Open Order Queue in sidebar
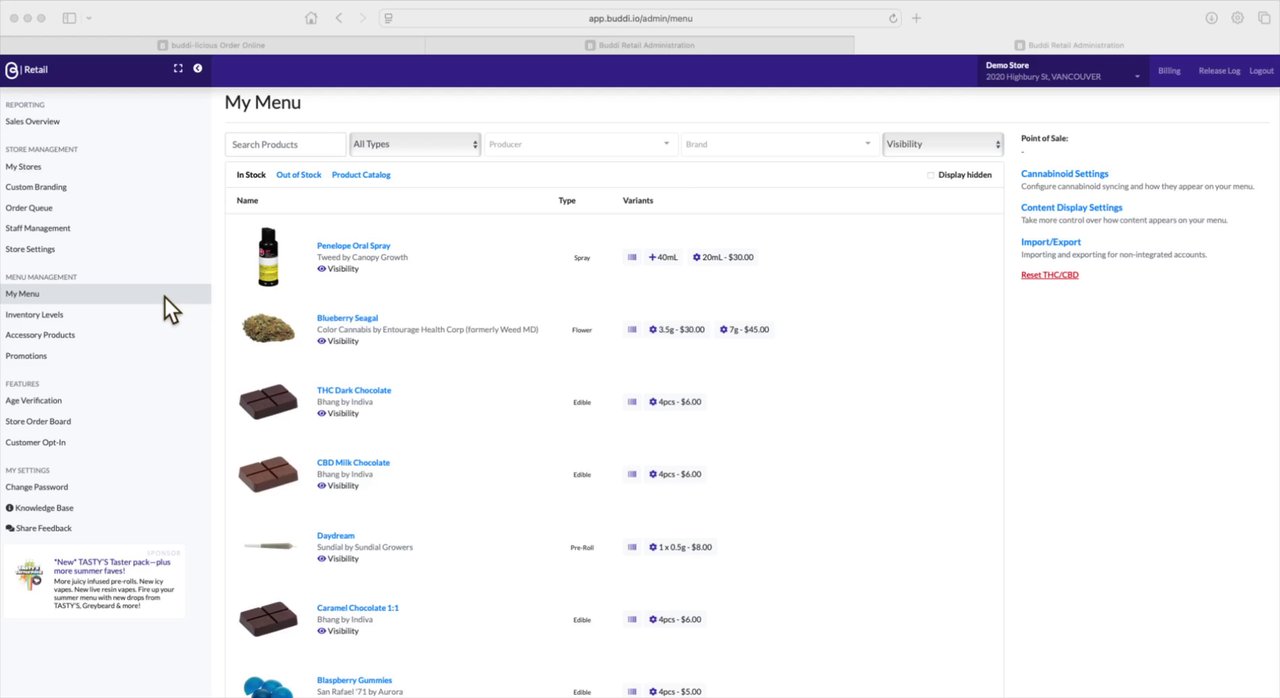 [x=29, y=208]
